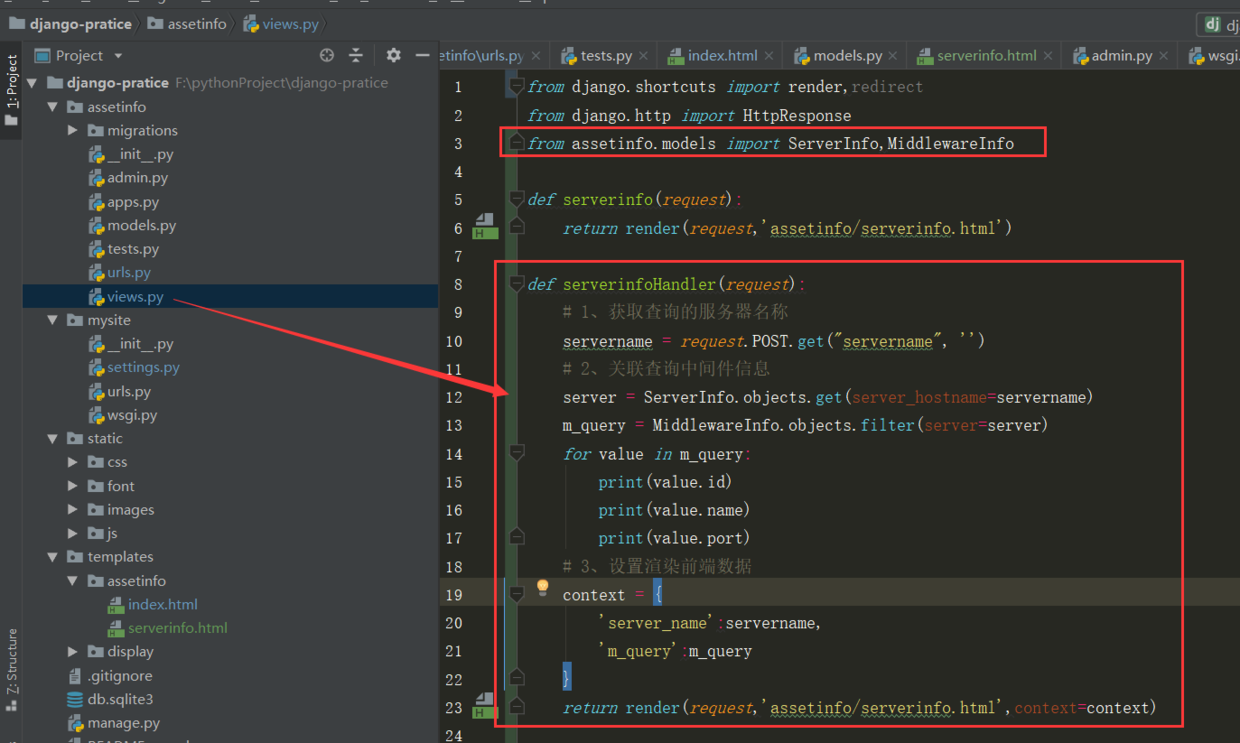Click assetinfo in the breadcrumb path
Viewport: 1240px width, 743px height.
196,24
